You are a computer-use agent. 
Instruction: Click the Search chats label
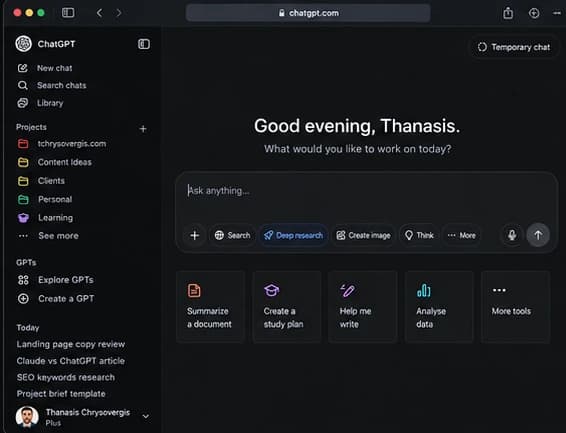61,86
